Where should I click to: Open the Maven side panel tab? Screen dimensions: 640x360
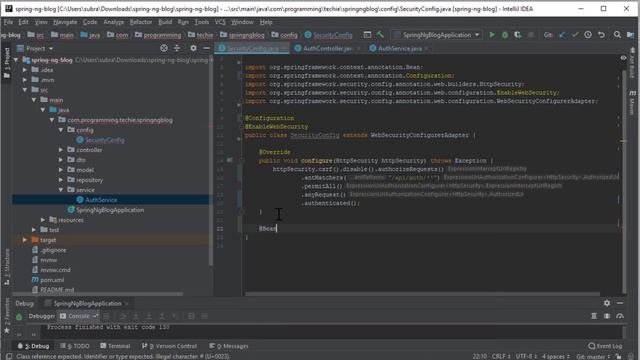coord(632,102)
